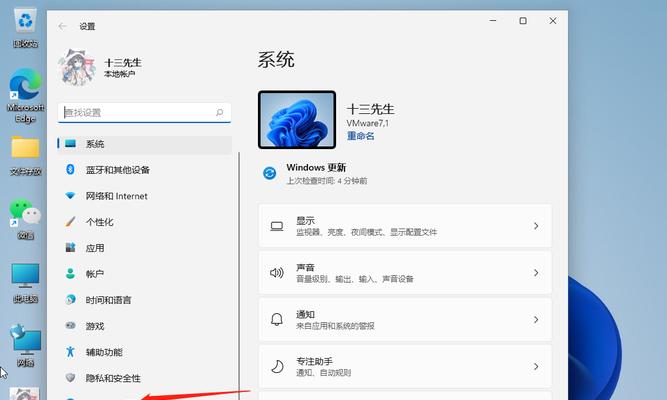
Task: Select the Recycle Bin desktop icon
Action: [x=26, y=28]
